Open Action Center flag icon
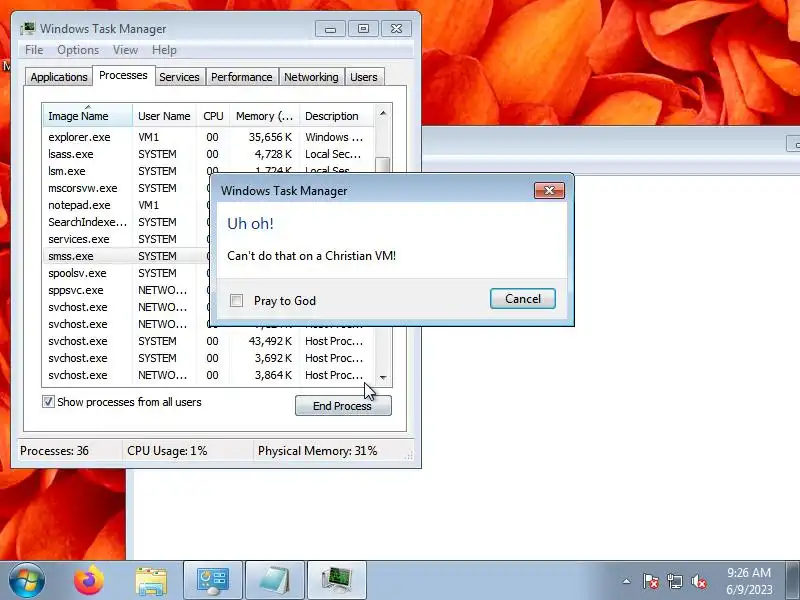The image size is (800, 600). coord(651,581)
